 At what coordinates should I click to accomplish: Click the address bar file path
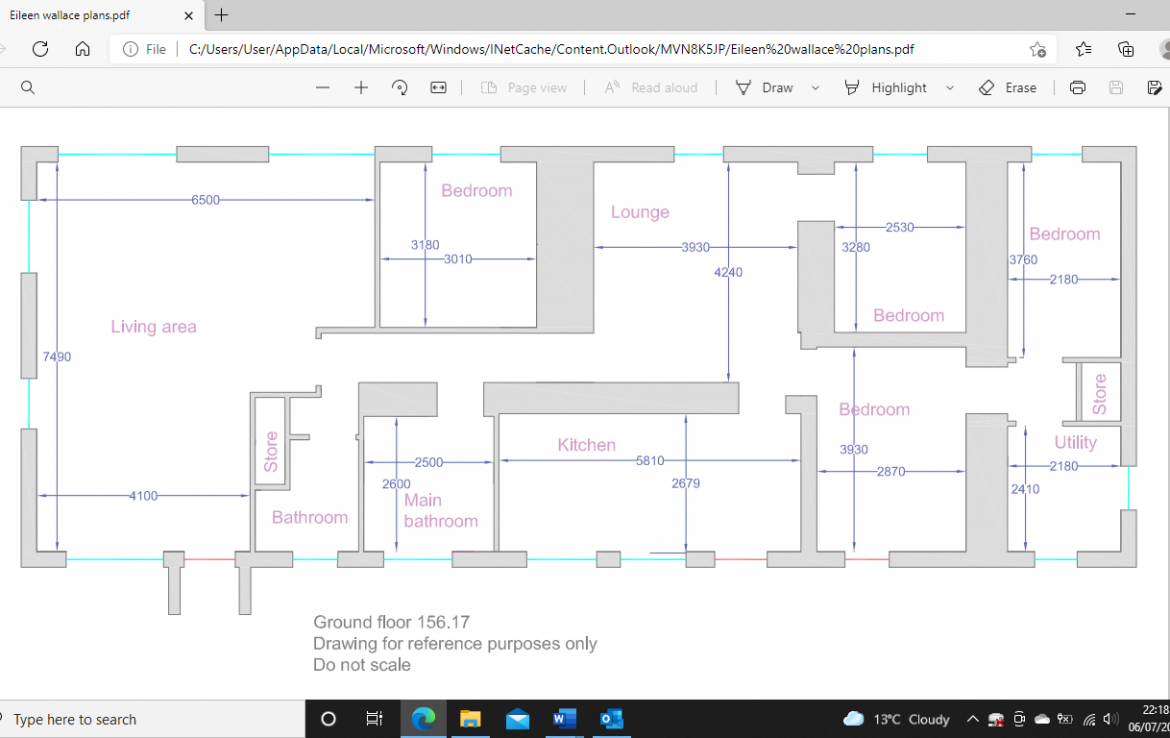tap(550, 49)
